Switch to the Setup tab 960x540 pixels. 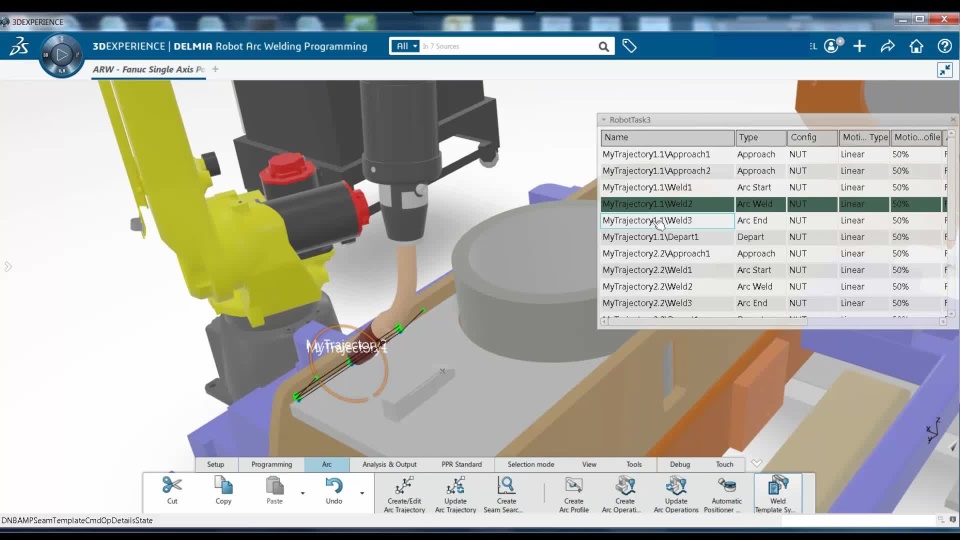216,464
